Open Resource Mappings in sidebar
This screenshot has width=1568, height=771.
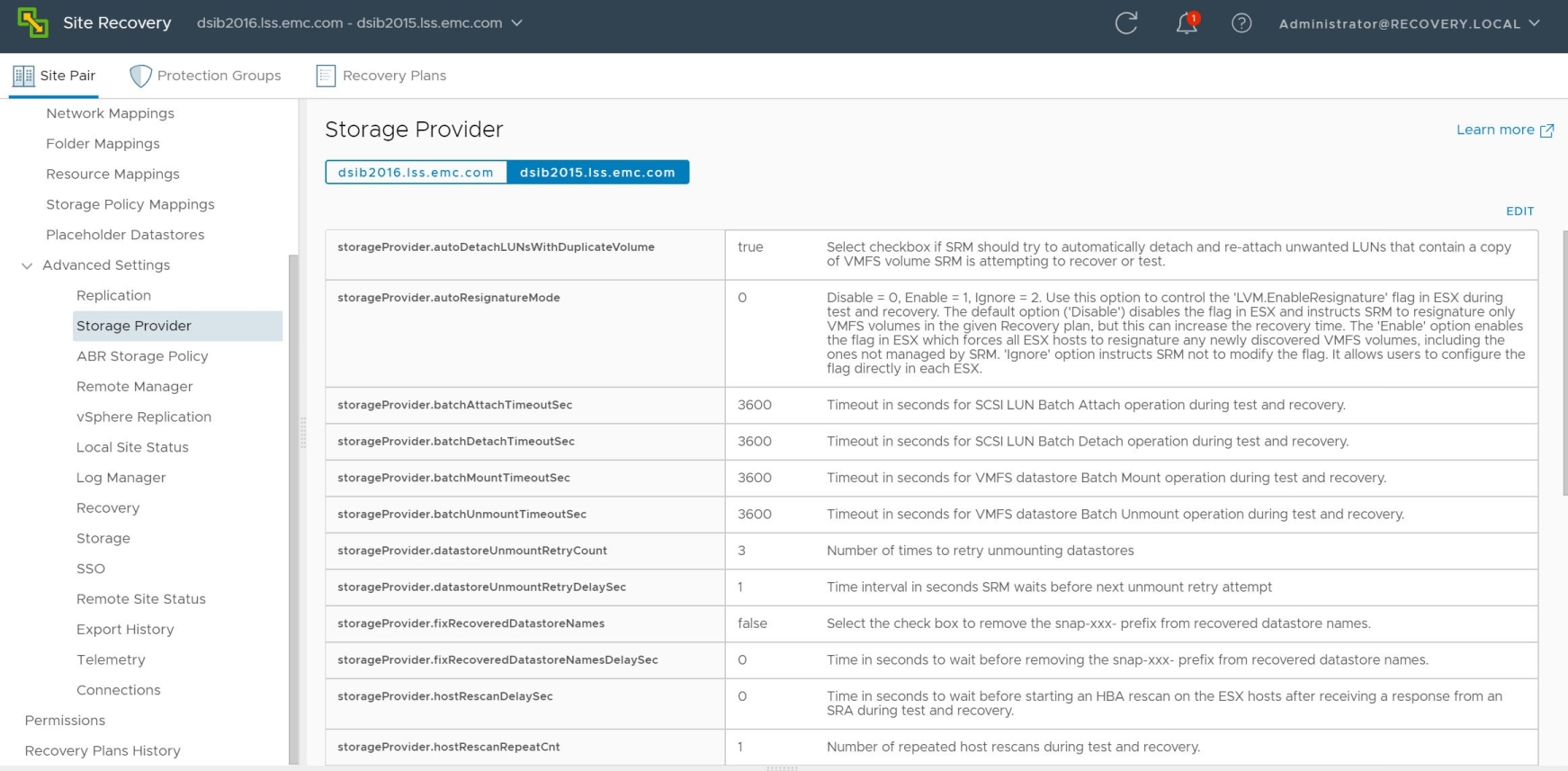[112, 175]
